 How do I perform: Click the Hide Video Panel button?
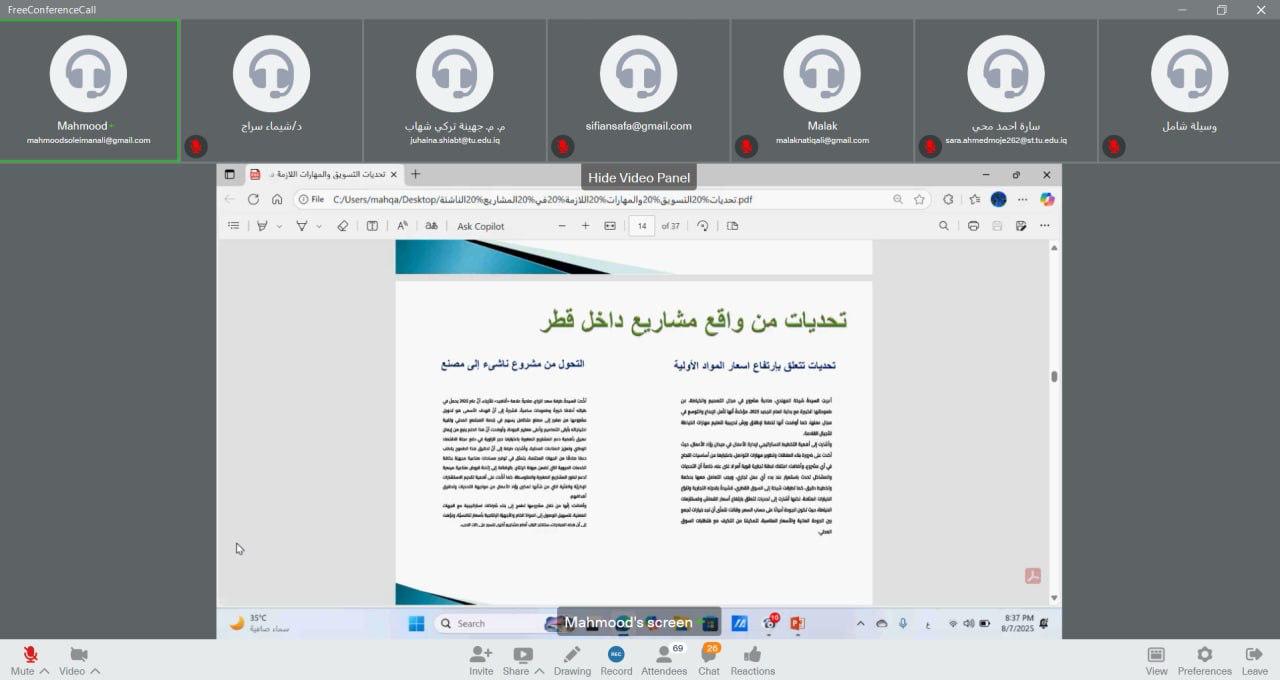coord(639,178)
